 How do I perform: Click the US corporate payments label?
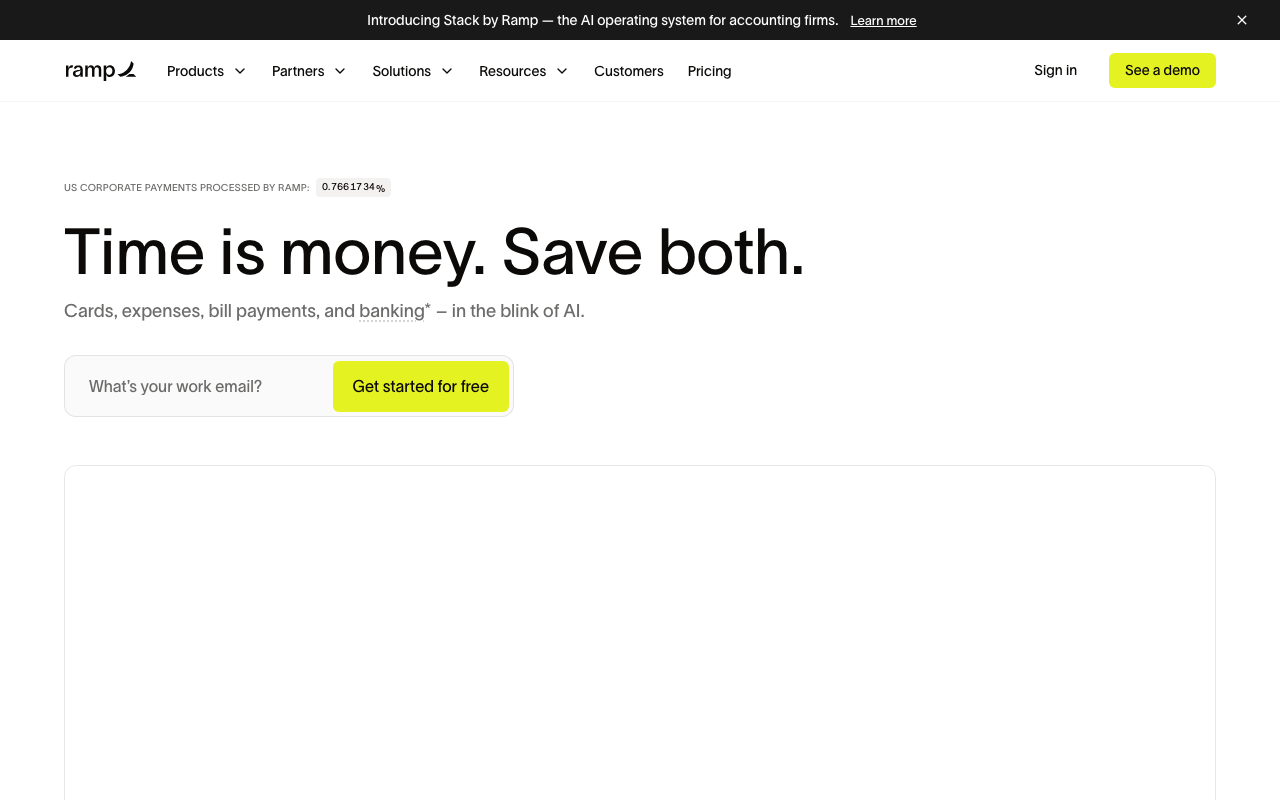pos(187,187)
